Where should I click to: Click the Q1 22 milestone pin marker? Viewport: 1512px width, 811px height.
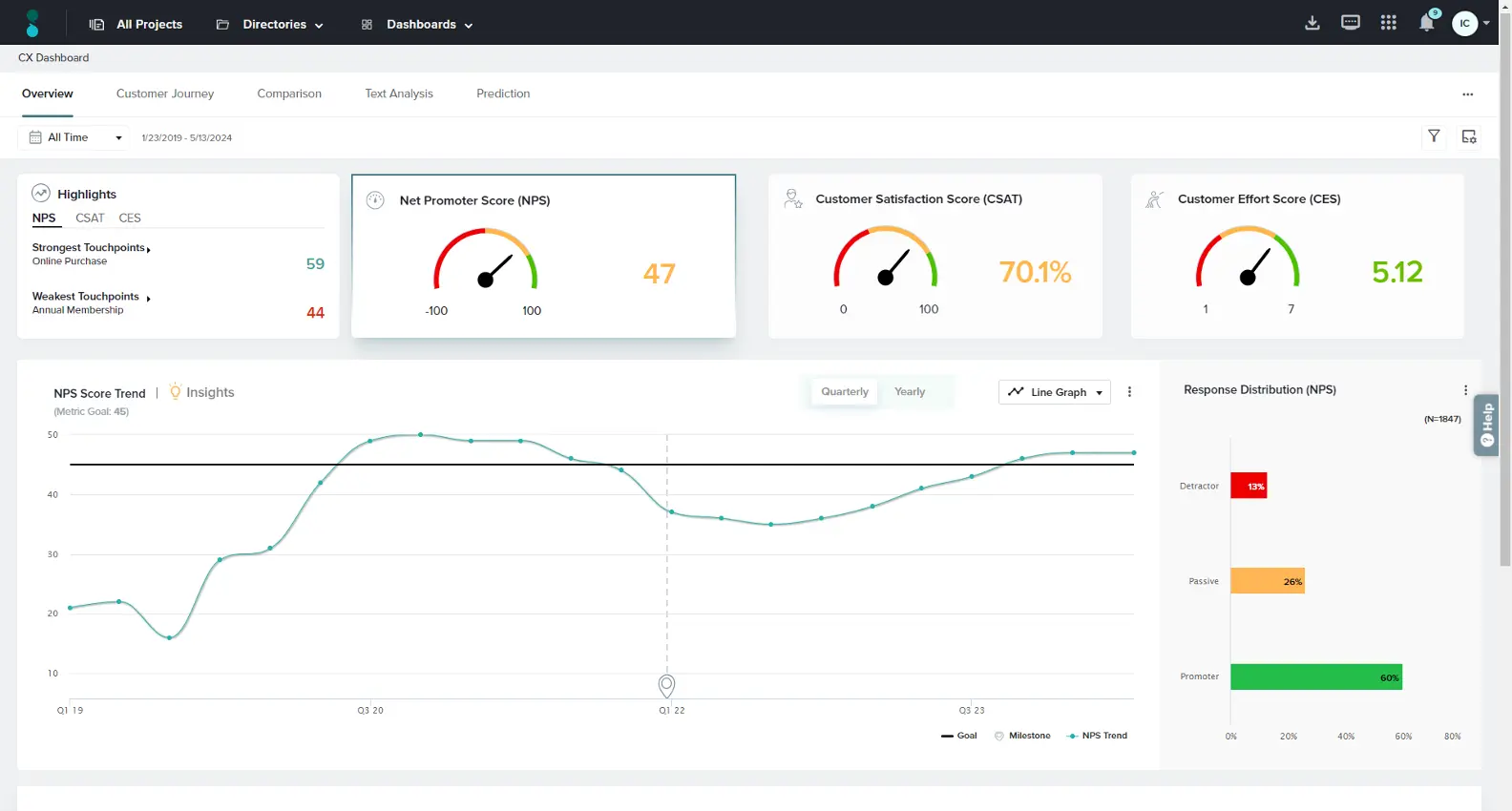coord(667,685)
